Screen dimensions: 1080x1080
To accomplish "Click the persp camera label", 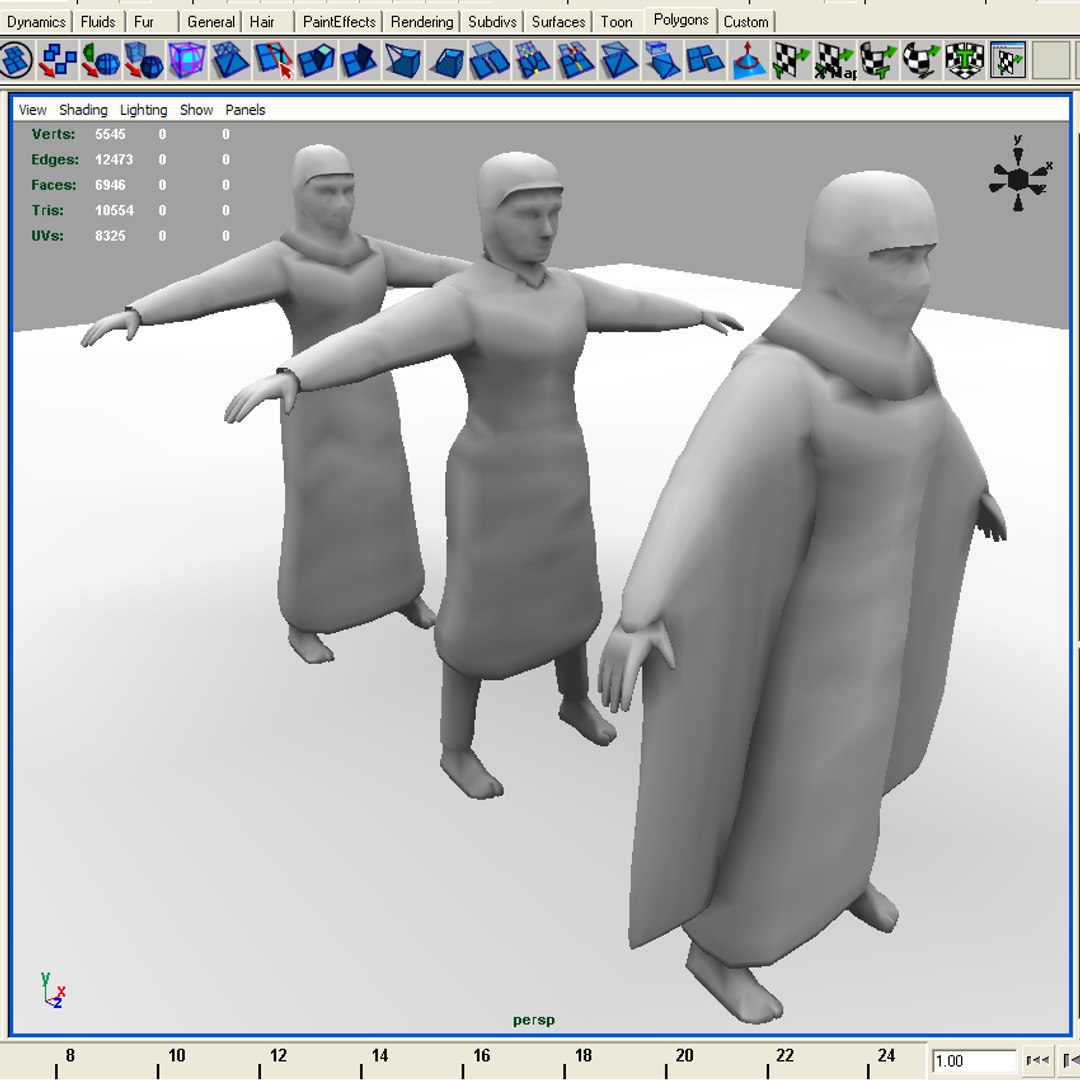I will 534,1020.
